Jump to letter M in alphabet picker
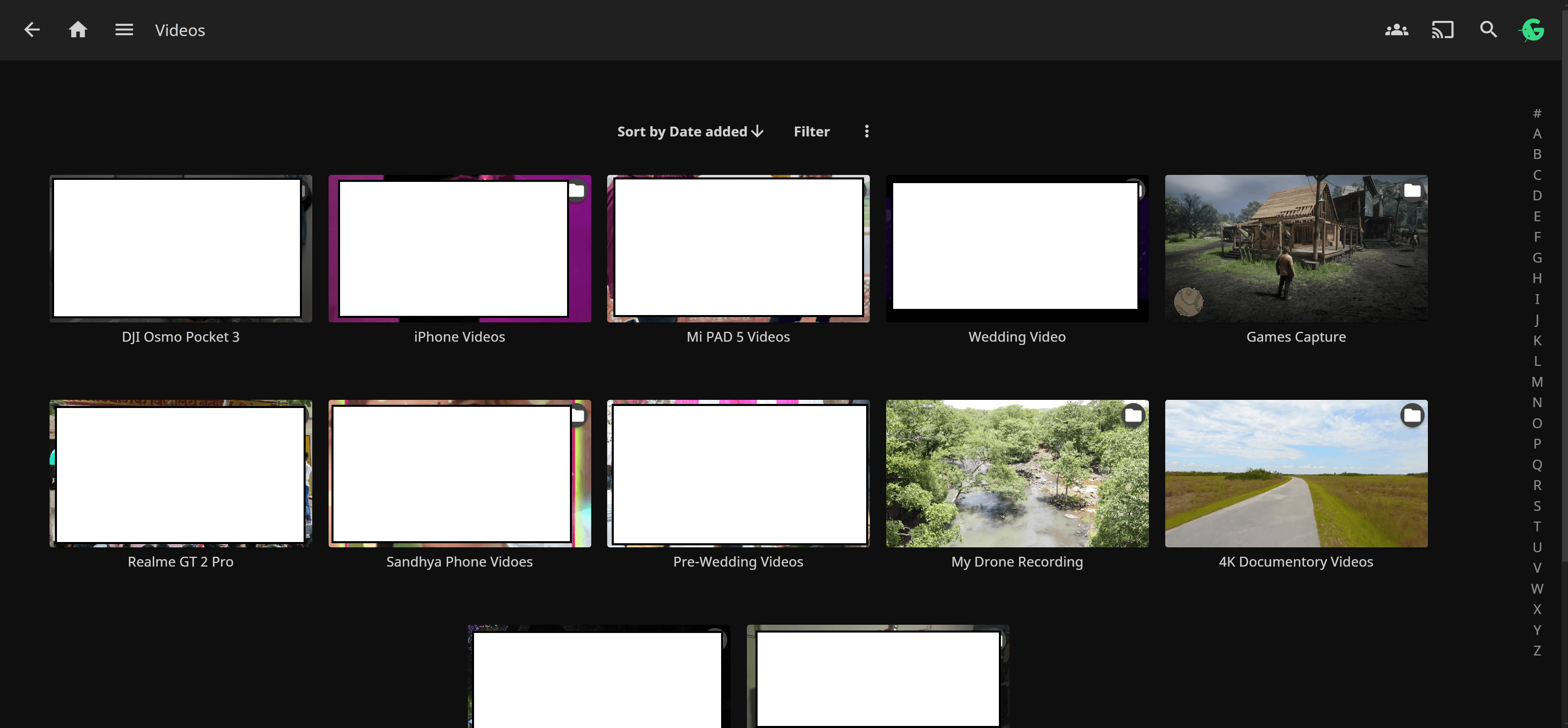The image size is (1568, 728). click(x=1536, y=382)
